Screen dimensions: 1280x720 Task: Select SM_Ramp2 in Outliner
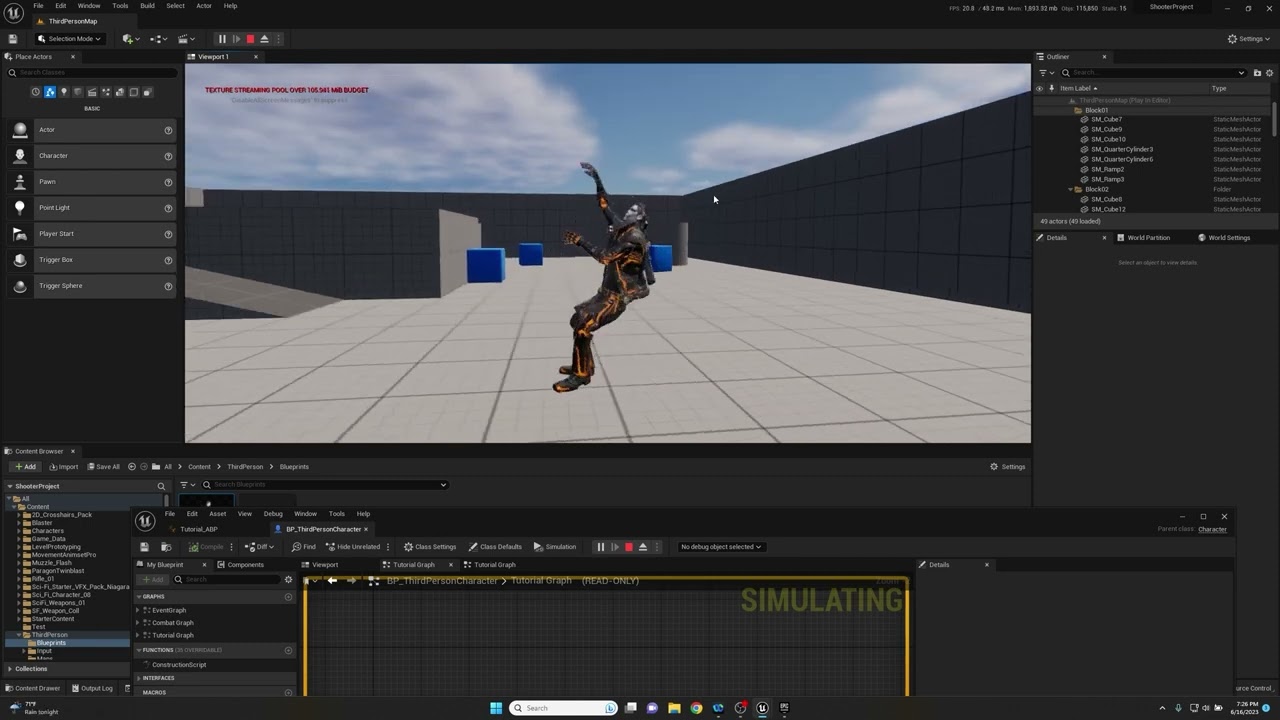(1107, 170)
